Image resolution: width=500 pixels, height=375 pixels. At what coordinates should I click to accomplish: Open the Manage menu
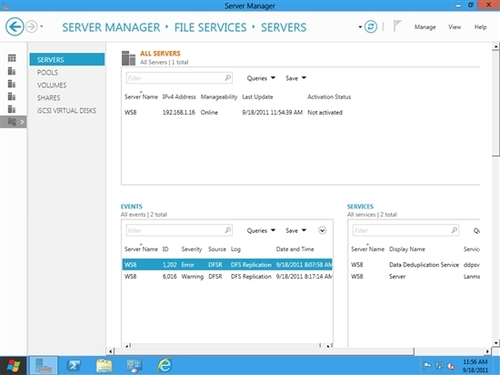[425, 27]
